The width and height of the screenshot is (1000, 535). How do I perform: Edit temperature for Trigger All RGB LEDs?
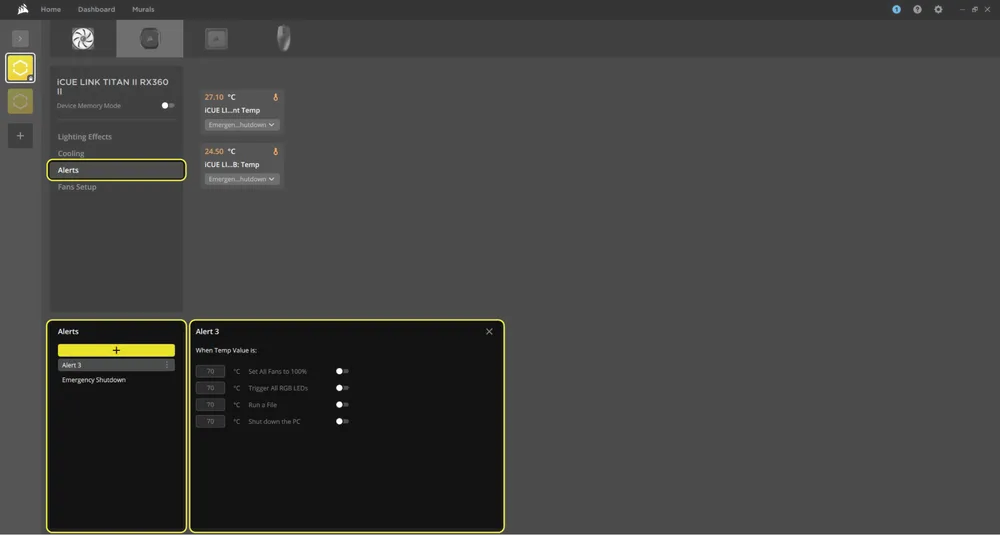pos(210,388)
